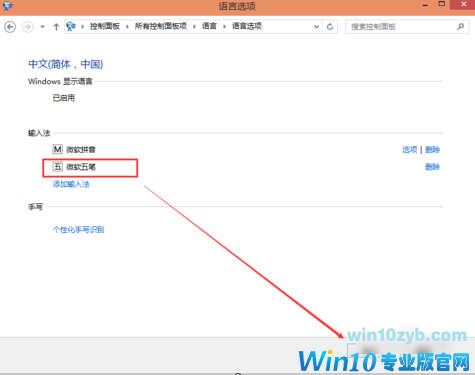
Task: Expand the chevron after 控制面板 breadcrumb
Action: [x=127, y=27]
